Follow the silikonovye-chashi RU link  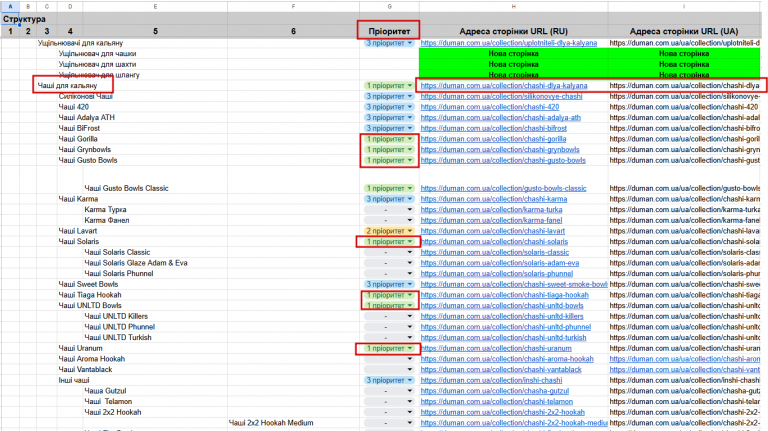[x=502, y=96]
